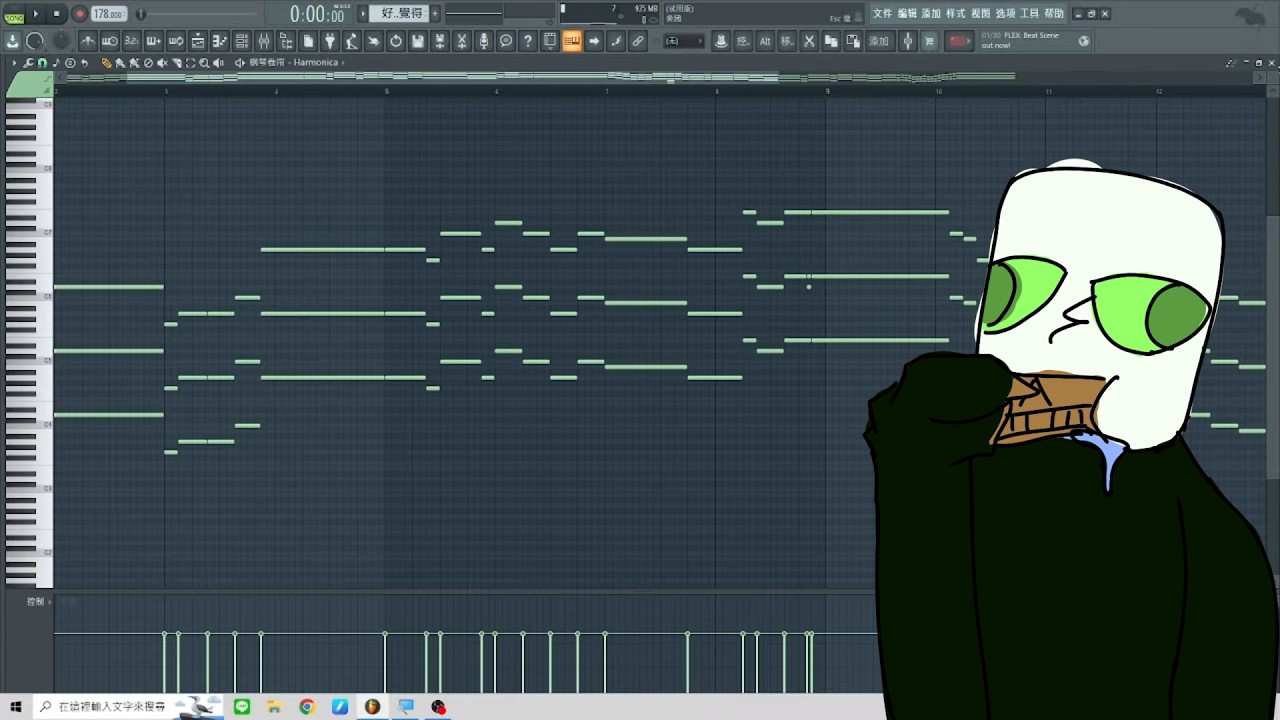Click the 178.000 tempo field

107,14
